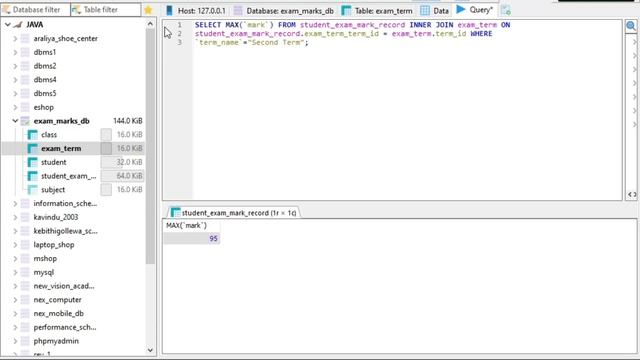This screenshot has width=640, height=360.
Task: Collapse the exam_marks_db database
Action: [15, 121]
